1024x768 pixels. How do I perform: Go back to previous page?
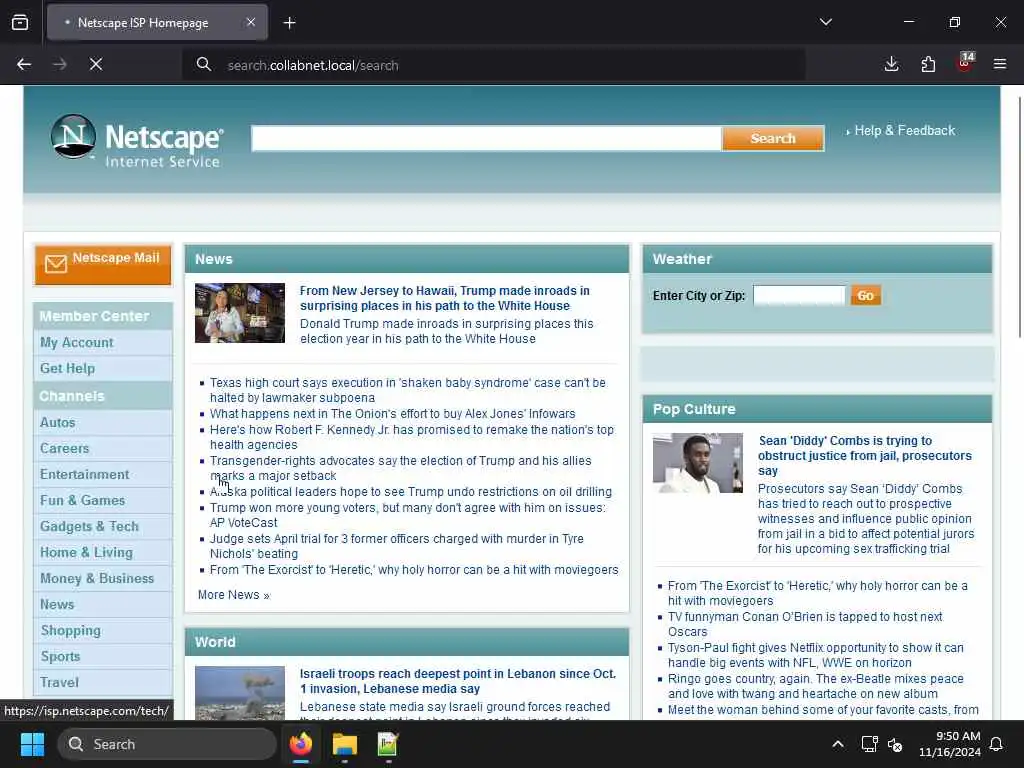click(x=24, y=64)
